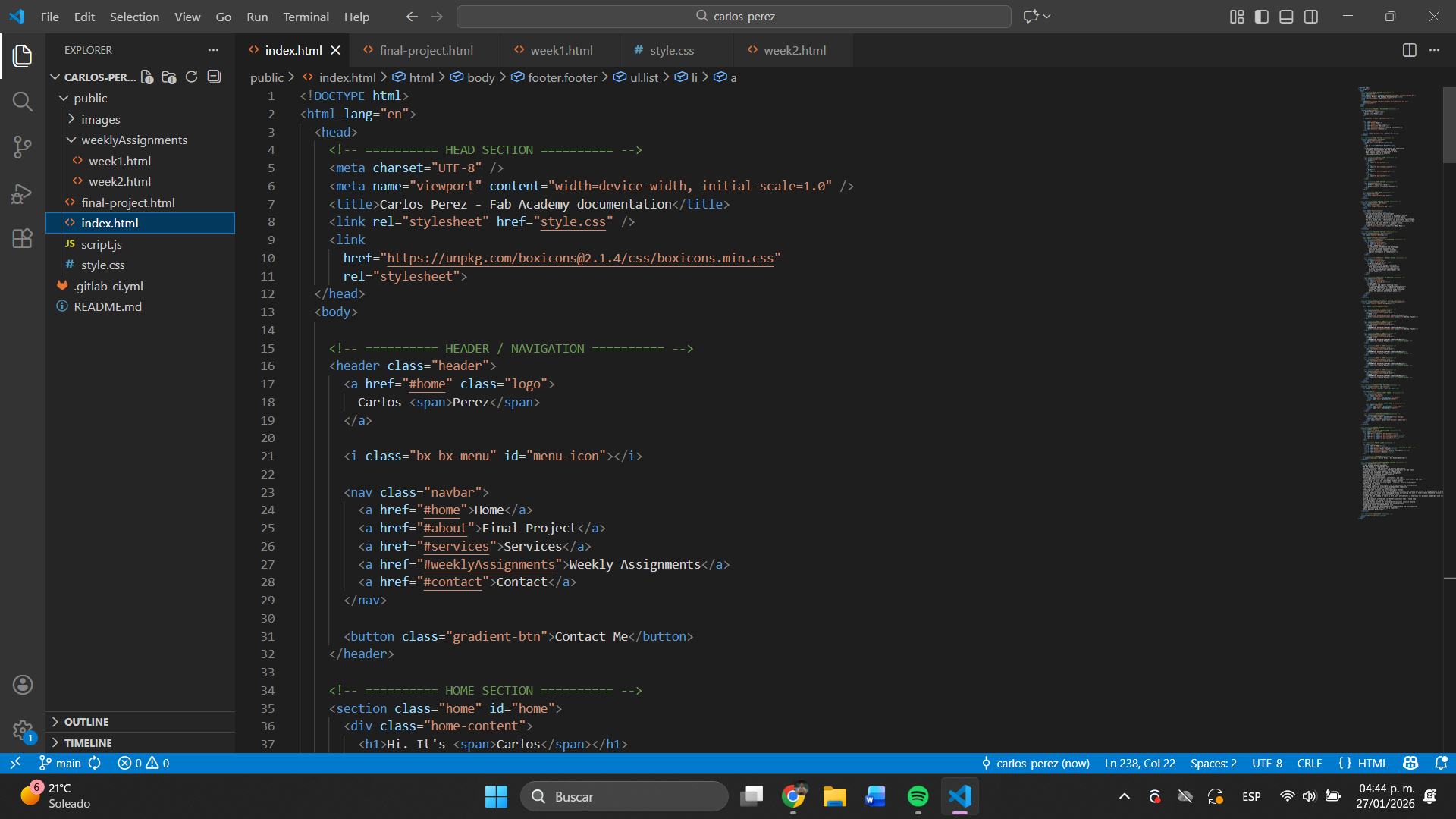1456x819 pixels.
Task: Open the Search view in activity bar
Action: (x=23, y=102)
